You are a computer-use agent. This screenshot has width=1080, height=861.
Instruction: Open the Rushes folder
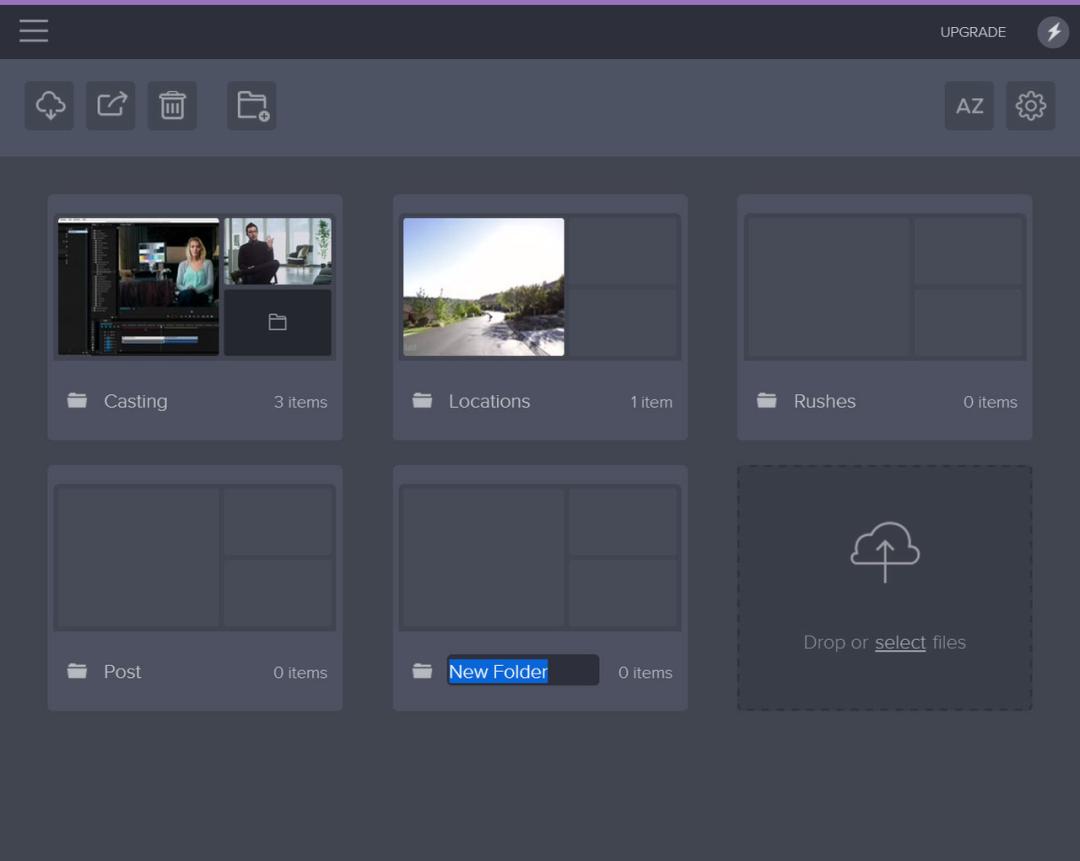tap(824, 401)
